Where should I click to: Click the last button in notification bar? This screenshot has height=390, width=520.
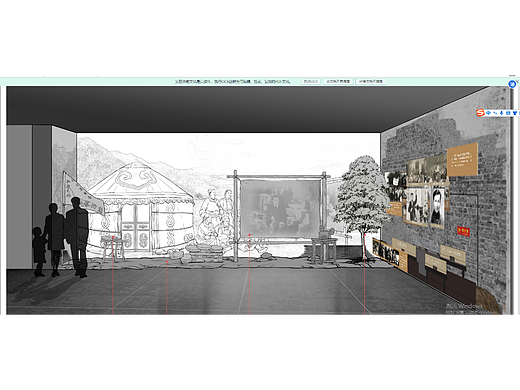(x=371, y=81)
